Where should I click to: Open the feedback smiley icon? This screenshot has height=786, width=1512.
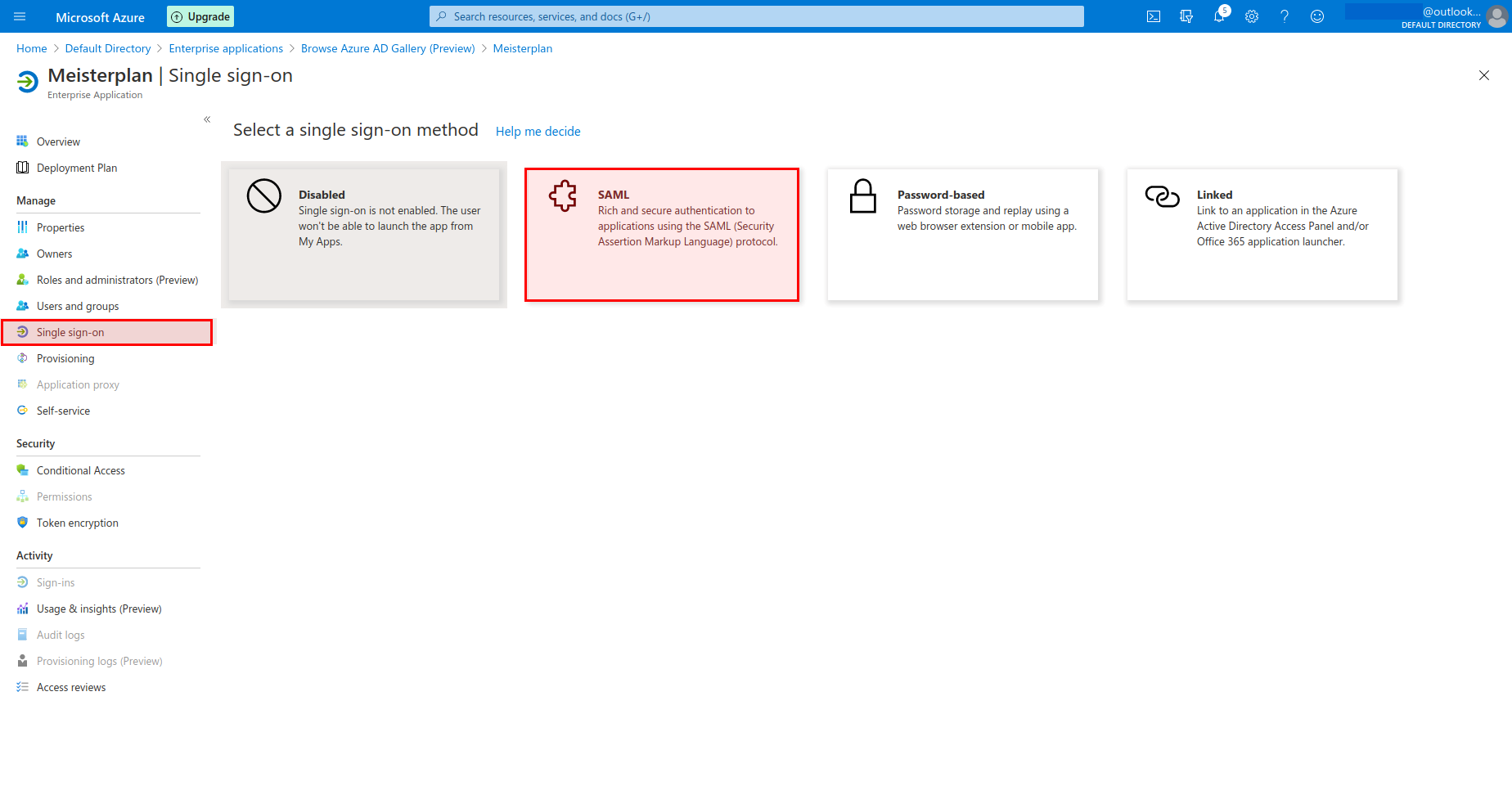click(x=1317, y=16)
